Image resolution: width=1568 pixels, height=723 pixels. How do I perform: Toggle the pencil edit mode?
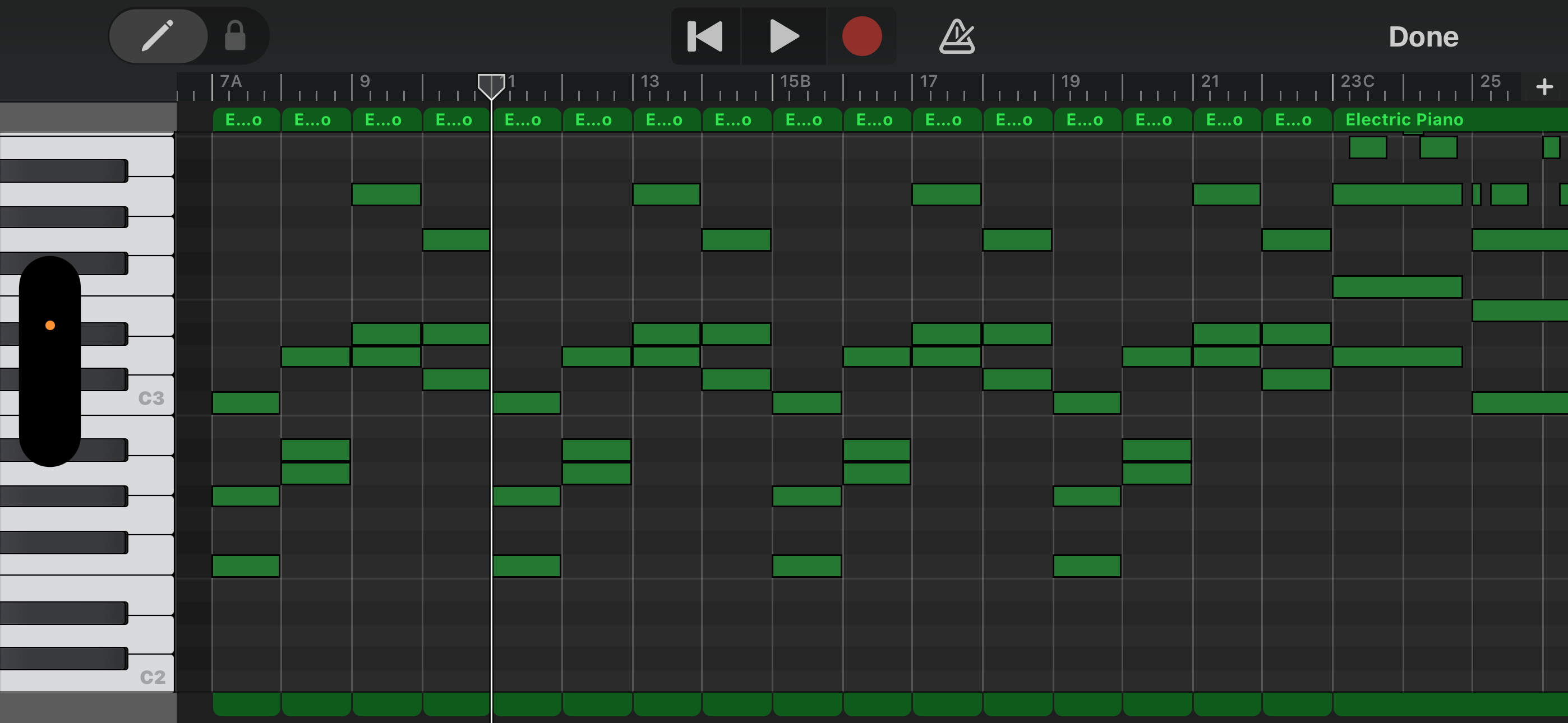[158, 36]
